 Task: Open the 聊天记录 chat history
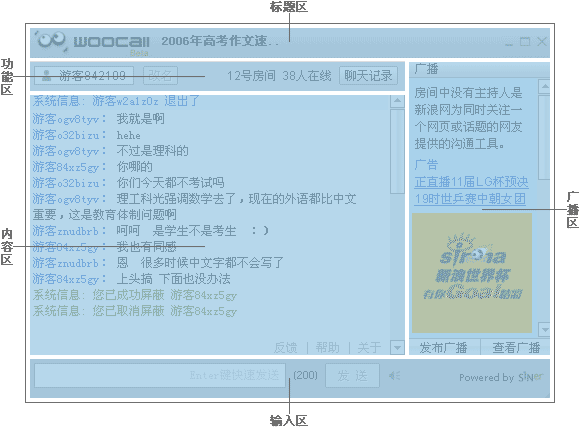(x=368, y=75)
